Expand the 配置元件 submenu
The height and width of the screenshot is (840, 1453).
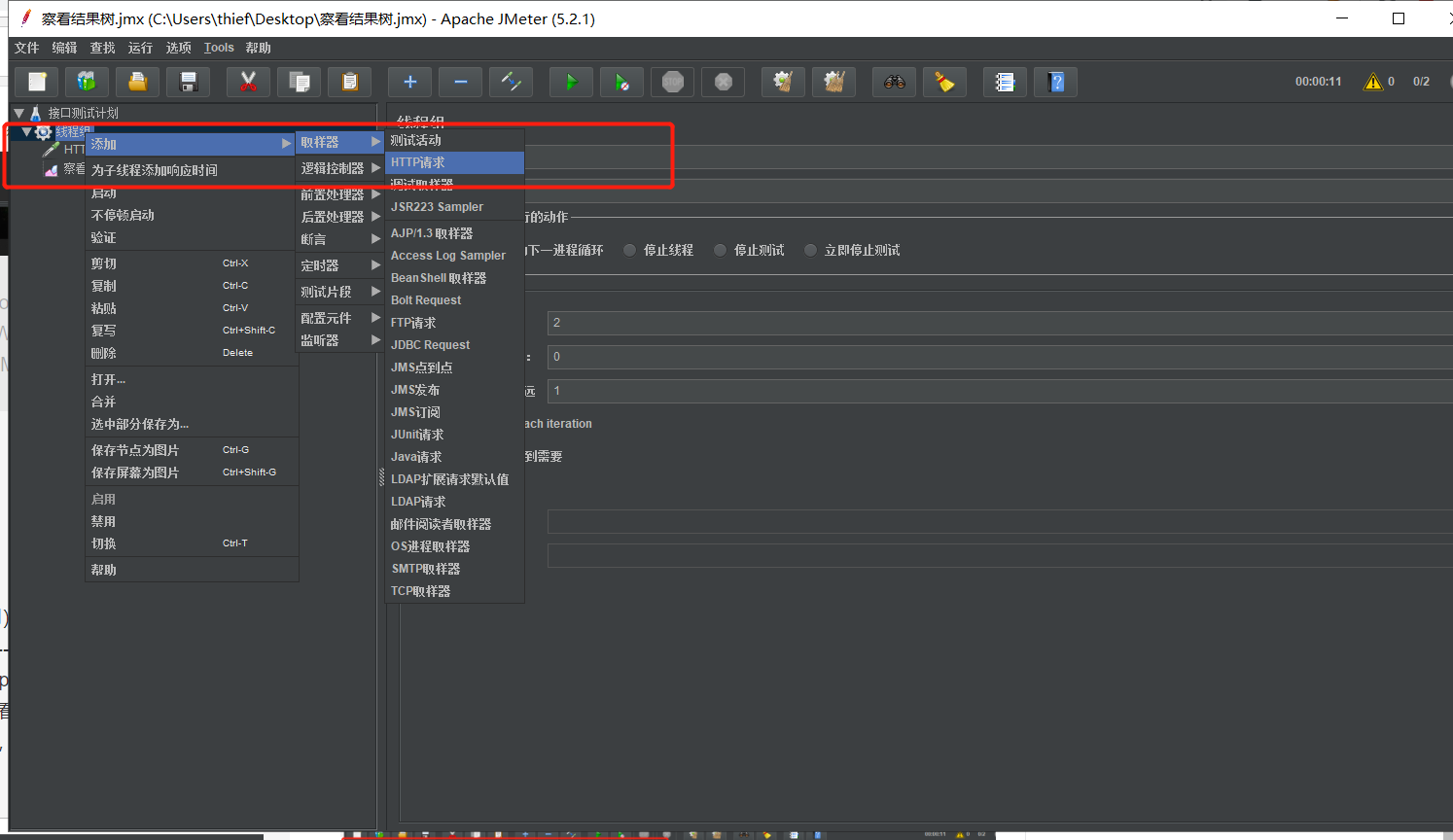340,318
